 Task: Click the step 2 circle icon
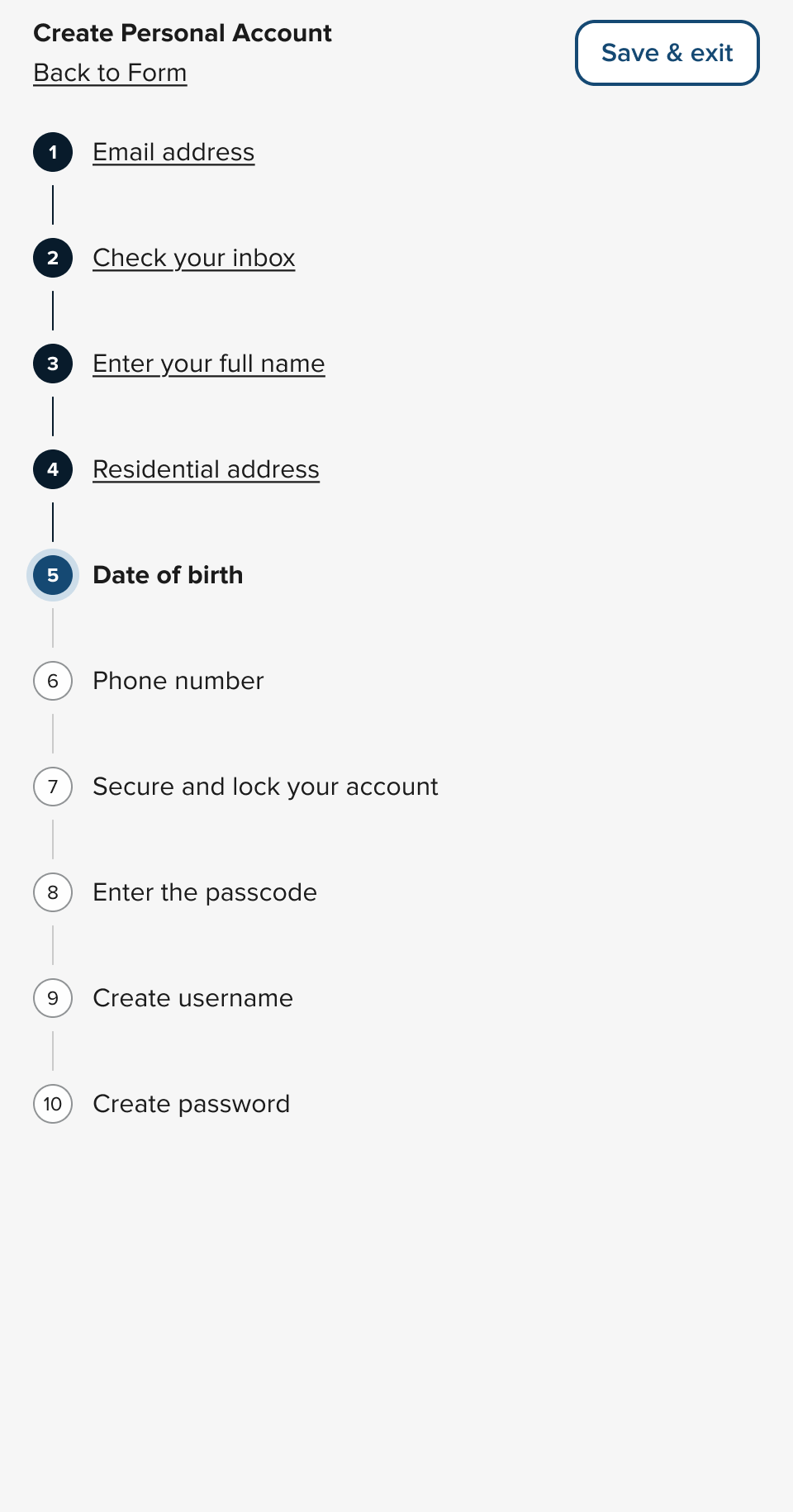pos(53,258)
